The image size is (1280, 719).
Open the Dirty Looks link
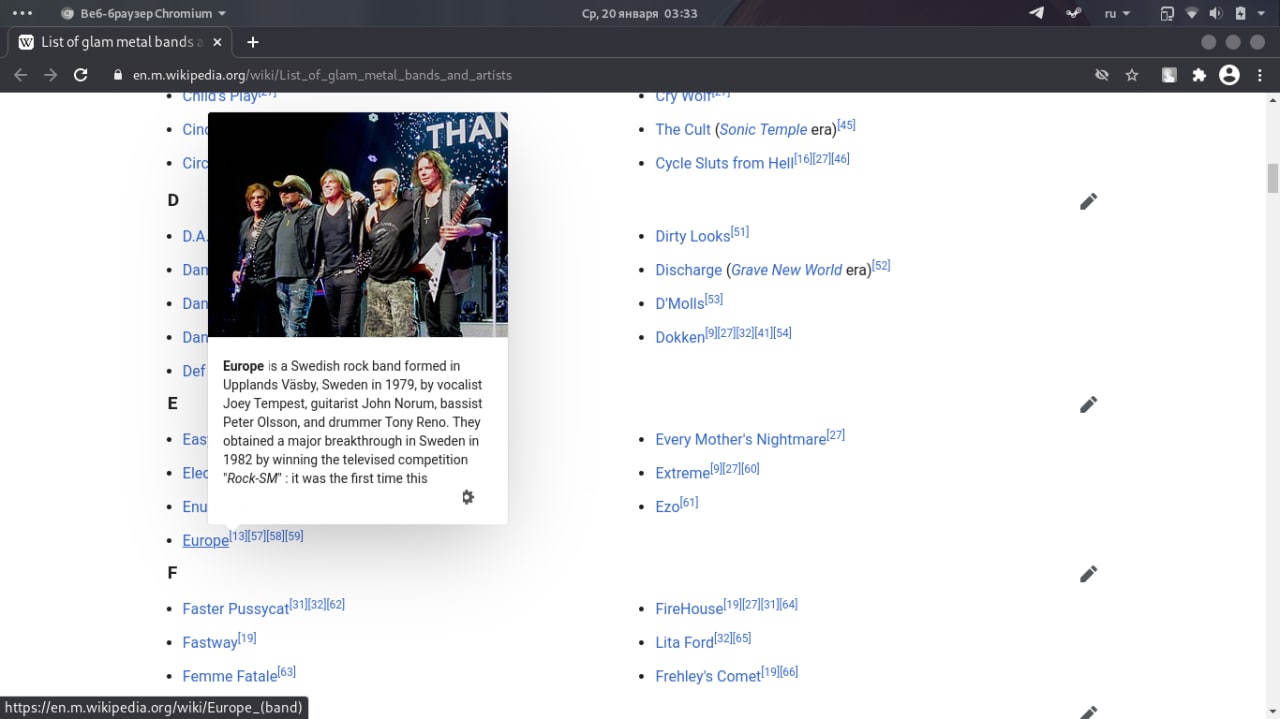point(692,236)
